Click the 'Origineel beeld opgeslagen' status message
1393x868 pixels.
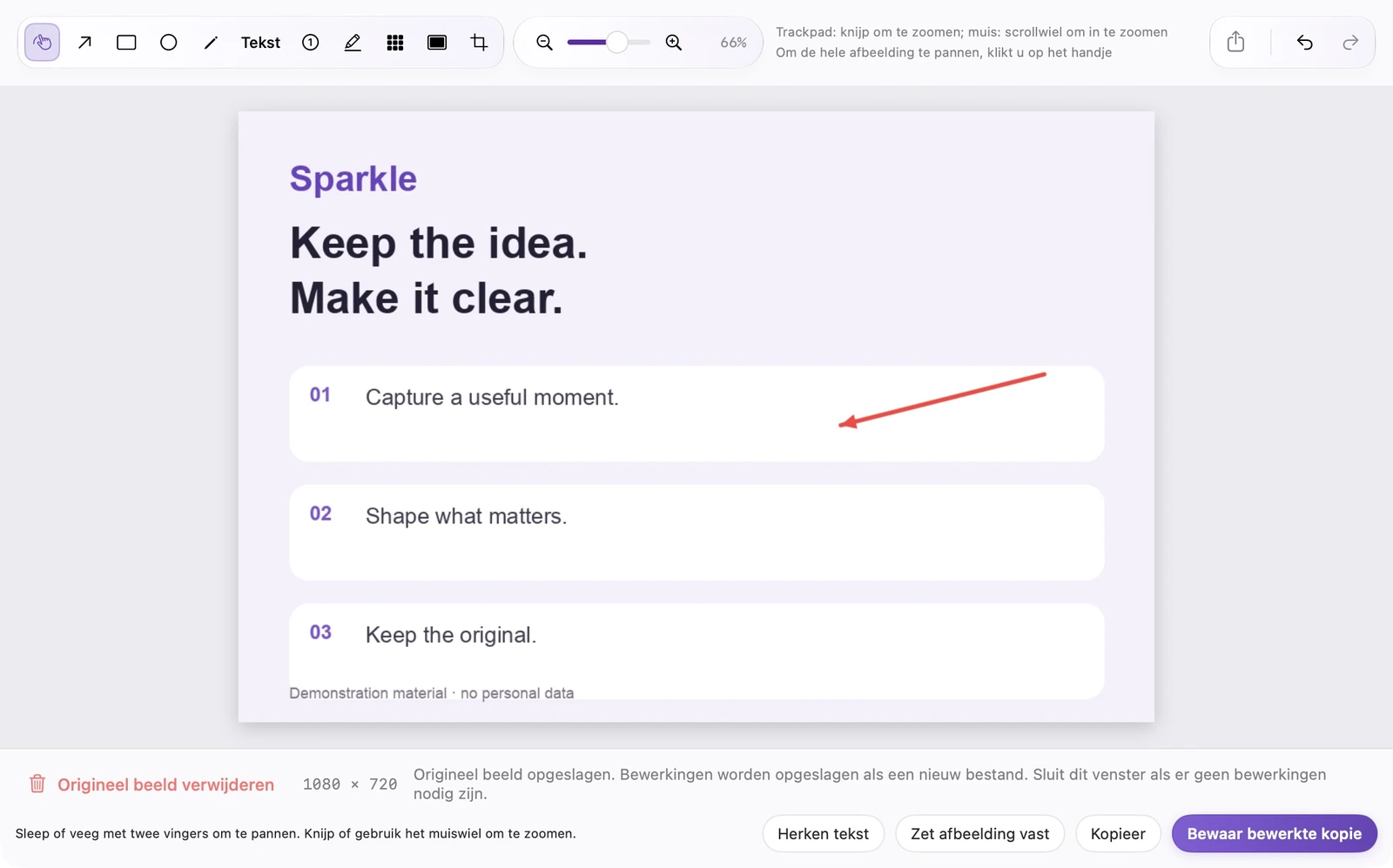[870, 784]
